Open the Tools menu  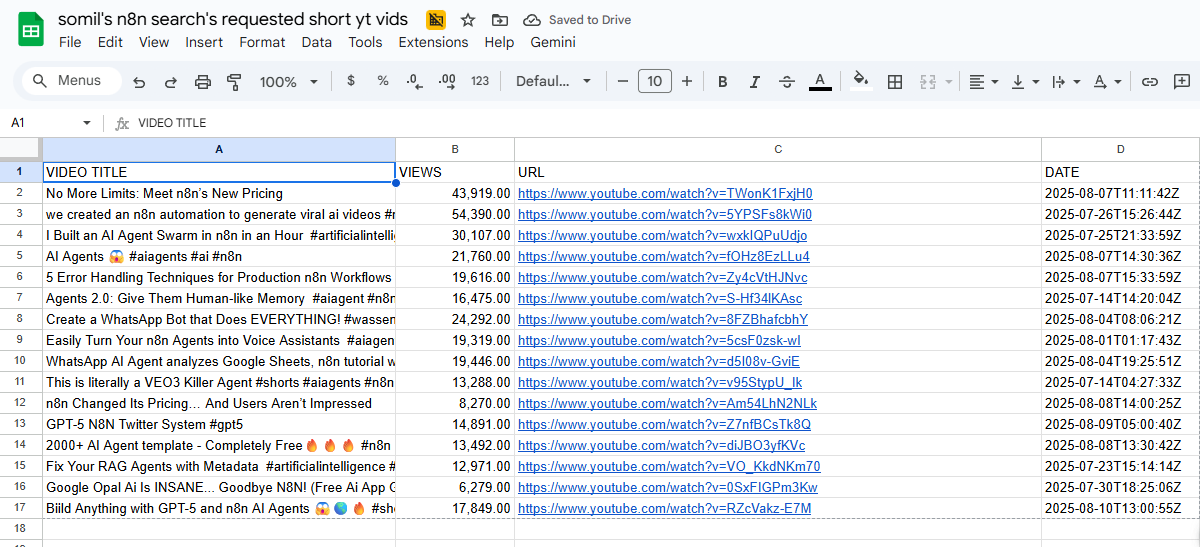click(x=365, y=42)
